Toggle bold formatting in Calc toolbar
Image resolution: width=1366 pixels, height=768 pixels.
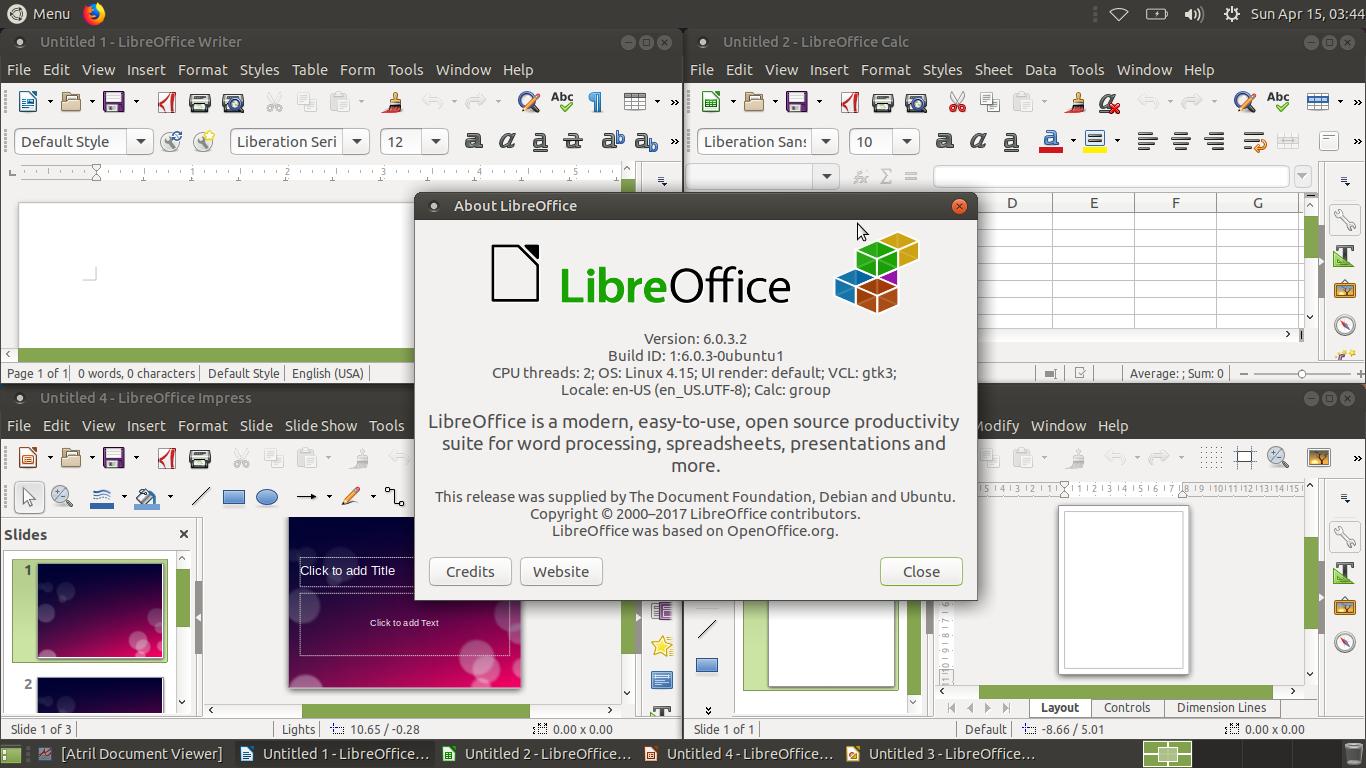[x=944, y=141]
